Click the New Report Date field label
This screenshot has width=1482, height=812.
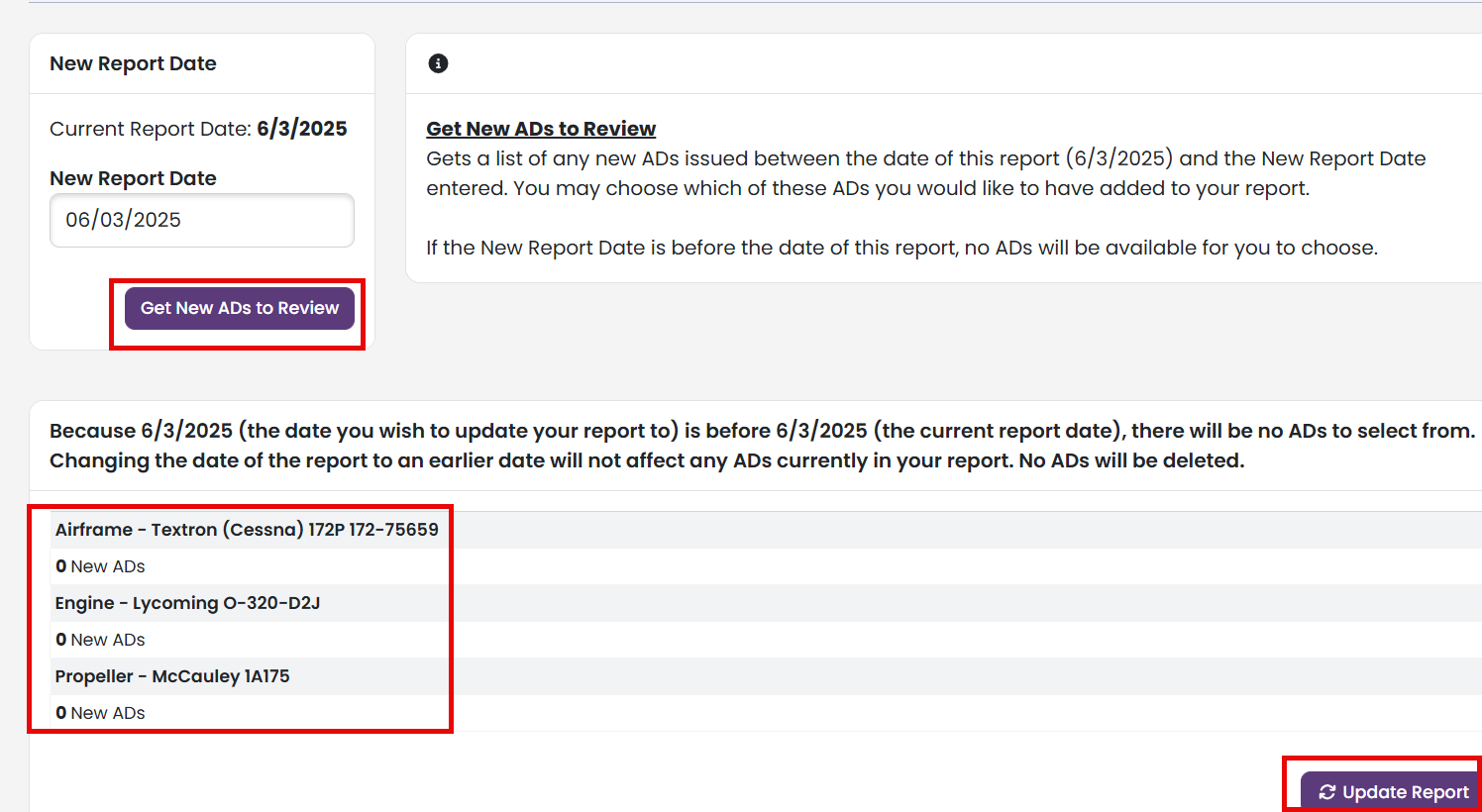pyautogui.click(x=133, y=178)
